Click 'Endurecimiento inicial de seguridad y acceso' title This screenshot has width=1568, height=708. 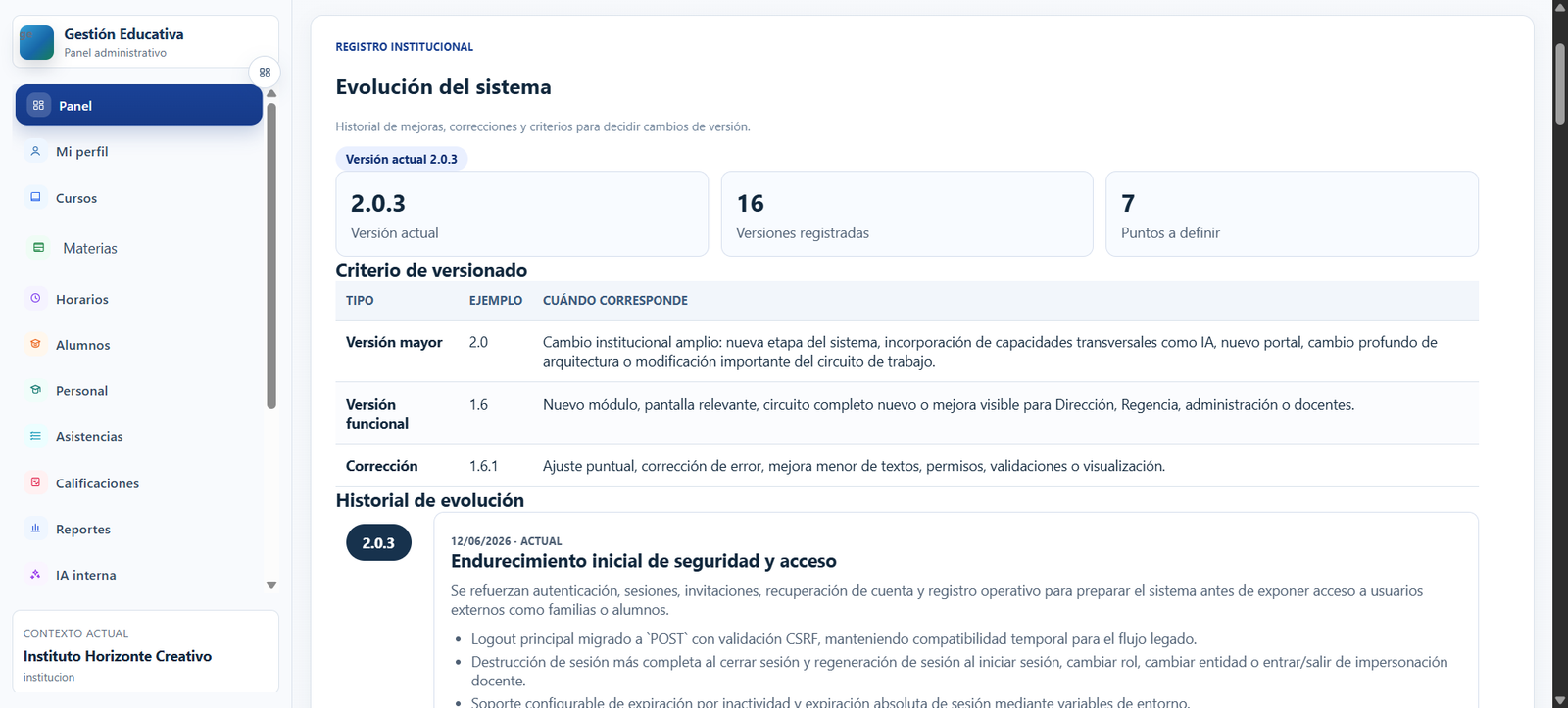[644, 561]
